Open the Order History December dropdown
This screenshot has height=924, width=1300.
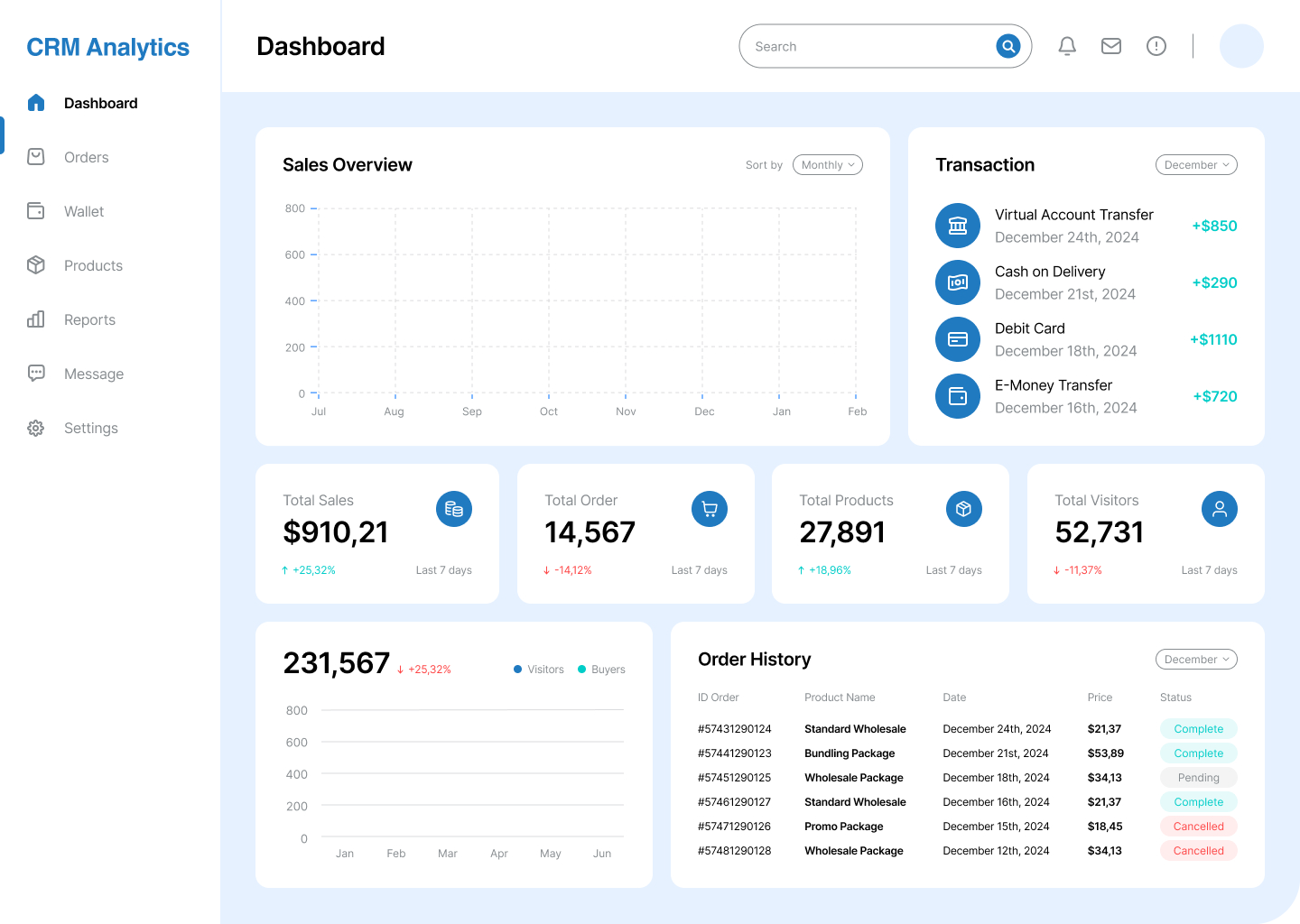coord(1196,660)
